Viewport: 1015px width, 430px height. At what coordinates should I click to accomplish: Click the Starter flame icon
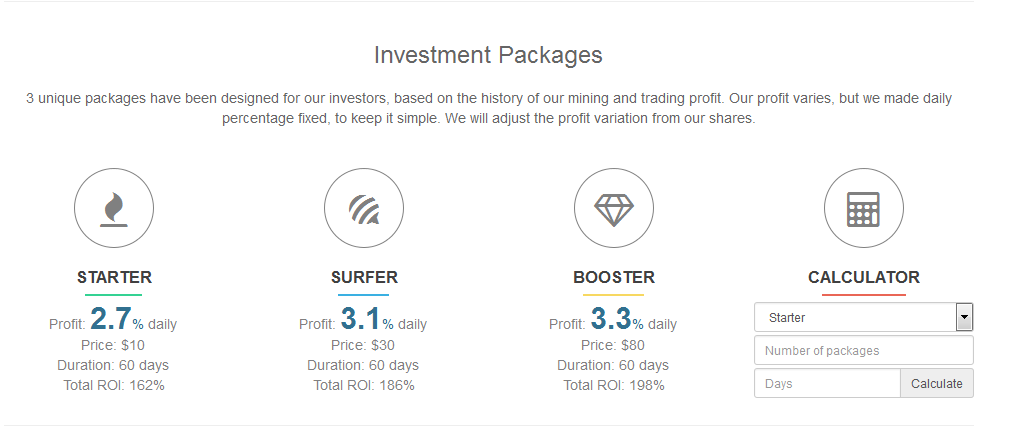[114, 209]
